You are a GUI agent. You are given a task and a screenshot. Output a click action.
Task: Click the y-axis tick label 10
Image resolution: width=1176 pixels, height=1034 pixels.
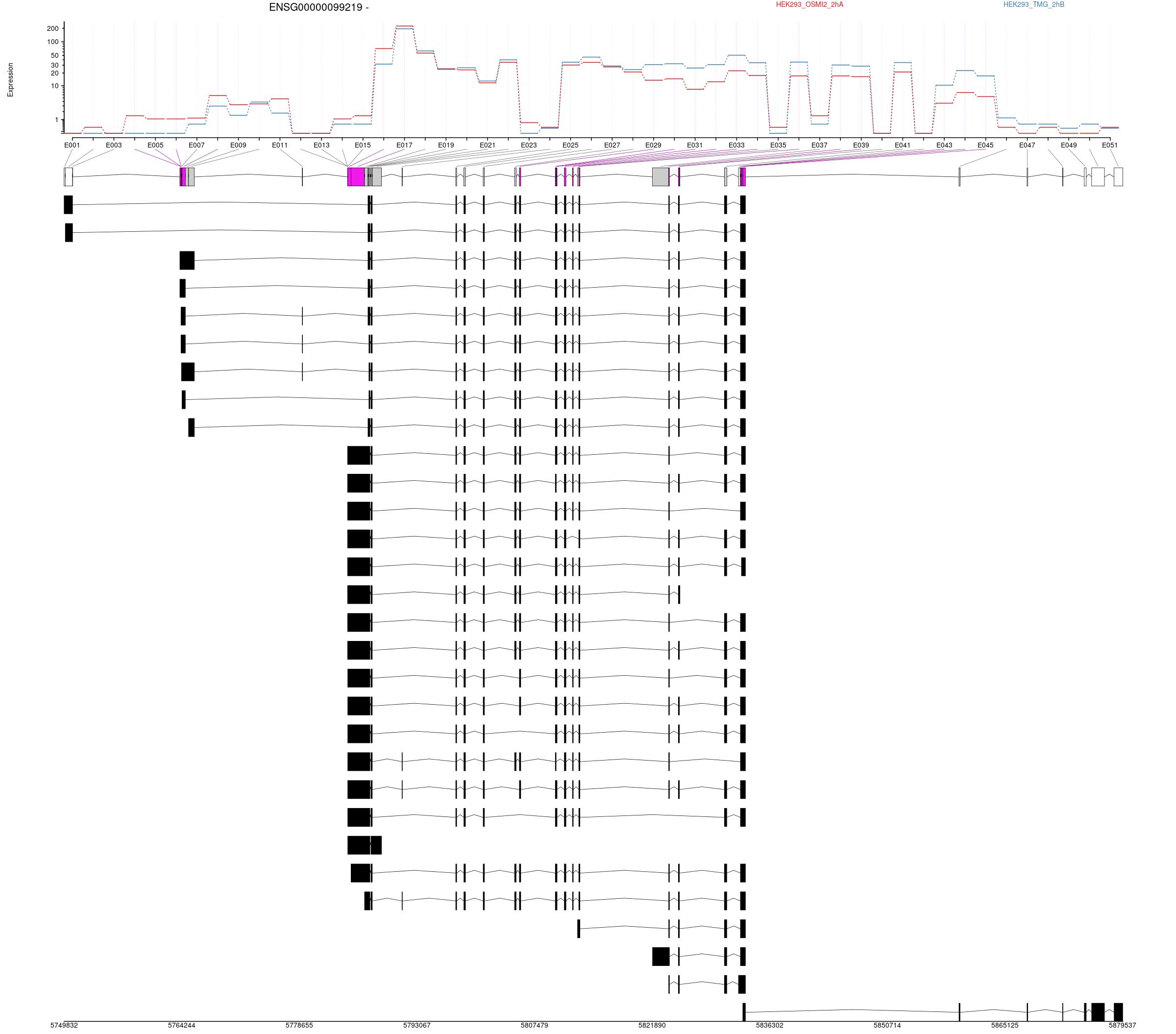55,86
